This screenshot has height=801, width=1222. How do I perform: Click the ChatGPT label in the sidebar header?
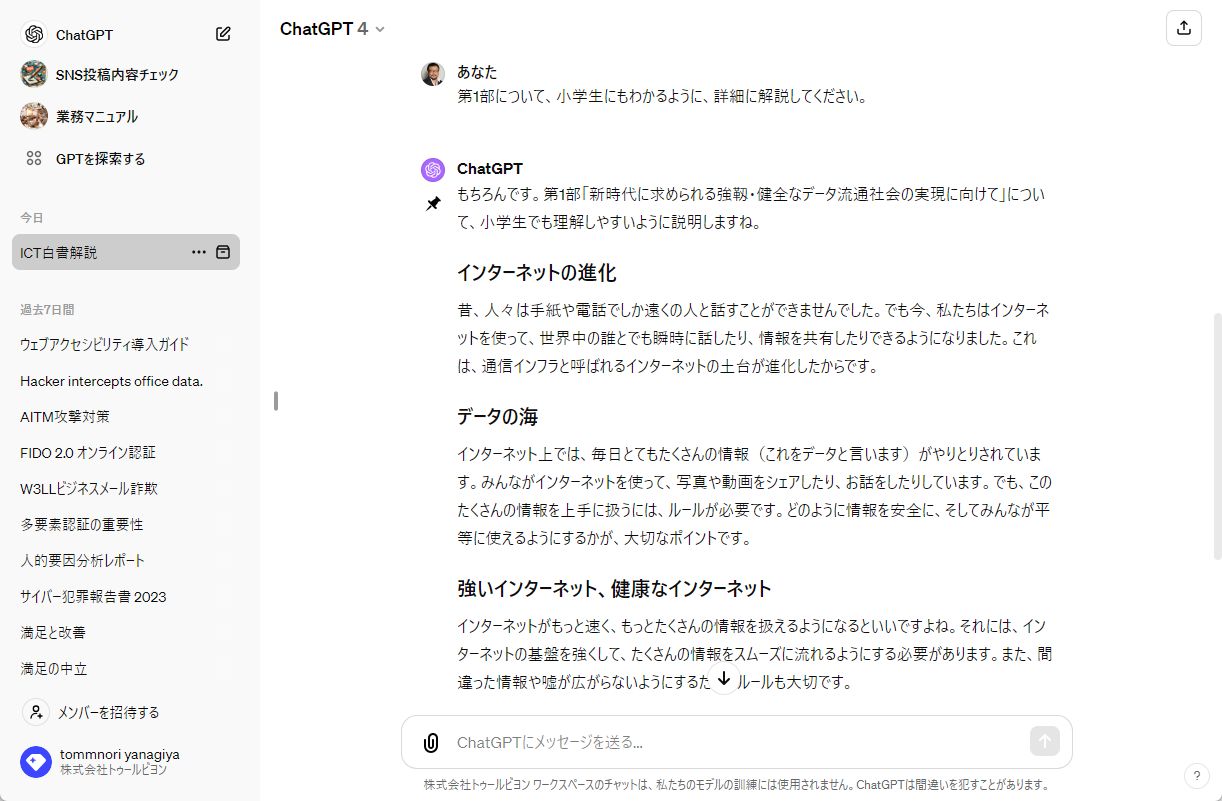tap(84, 35)
